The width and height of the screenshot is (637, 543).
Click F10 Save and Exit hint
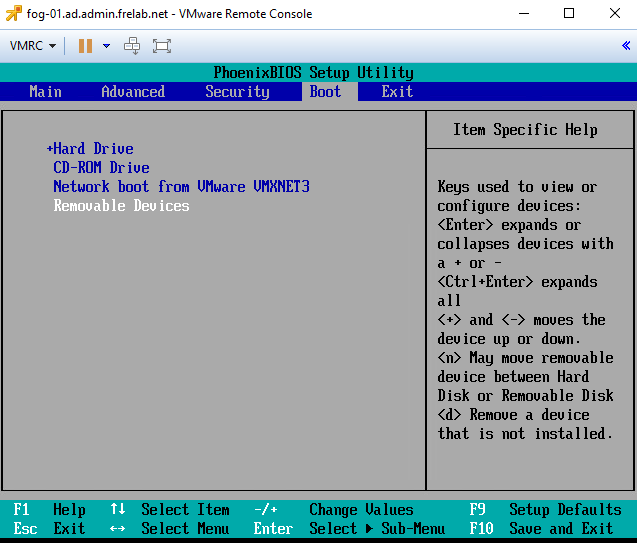(x=541, y=528)
